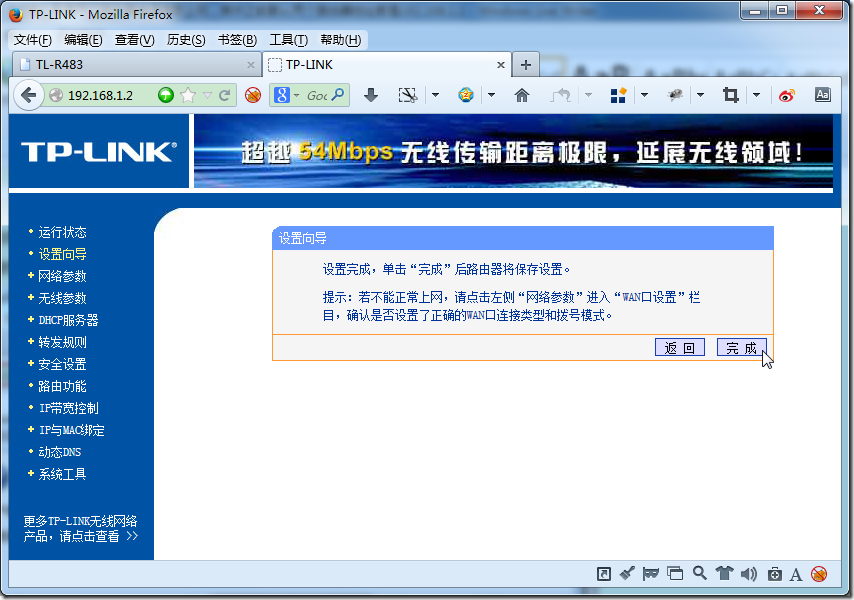Expand the 系统工具 sidebar section
Image resolution: width=854 pixels, height=600 pixels.
(62, 474)
